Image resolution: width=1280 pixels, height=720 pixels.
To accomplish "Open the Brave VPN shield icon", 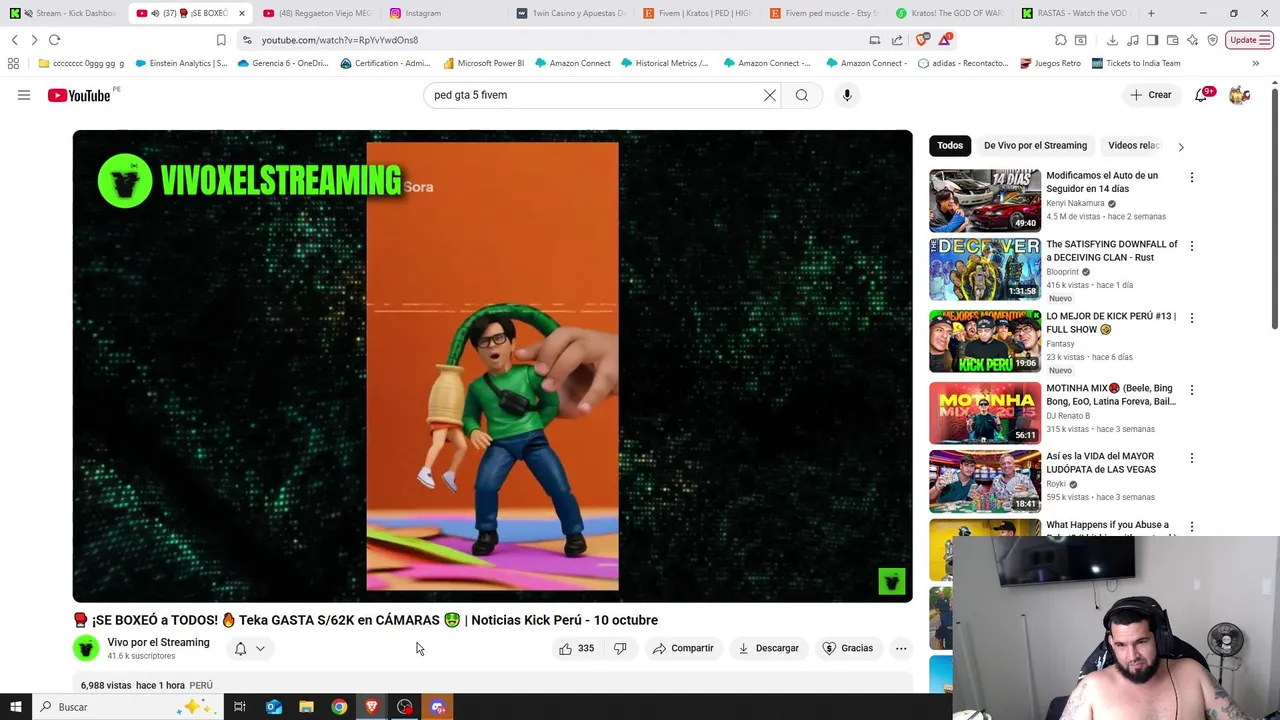I will tap(1213, 40).
